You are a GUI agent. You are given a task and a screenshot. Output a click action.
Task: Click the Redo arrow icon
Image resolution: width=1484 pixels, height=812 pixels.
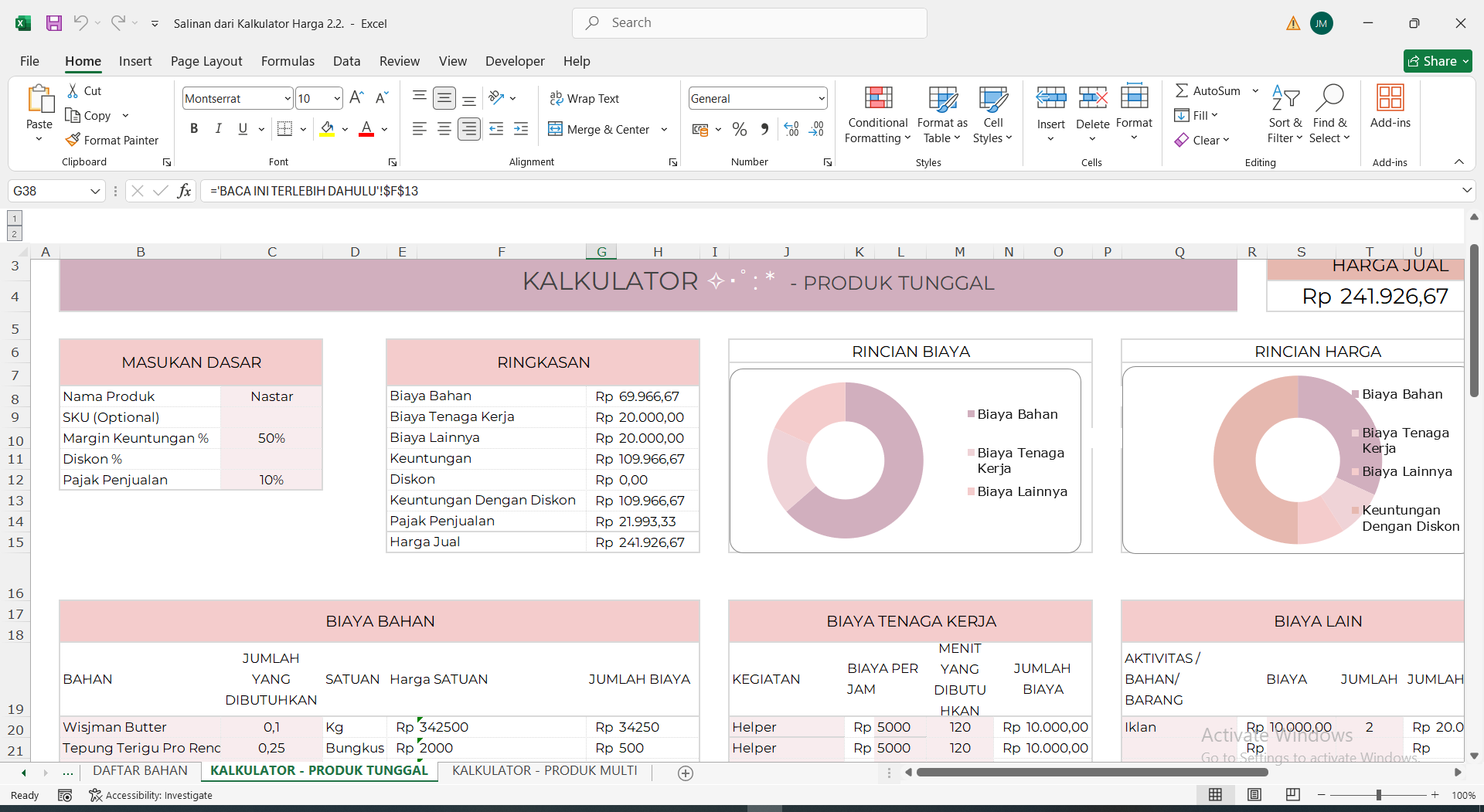click(117, 23)
